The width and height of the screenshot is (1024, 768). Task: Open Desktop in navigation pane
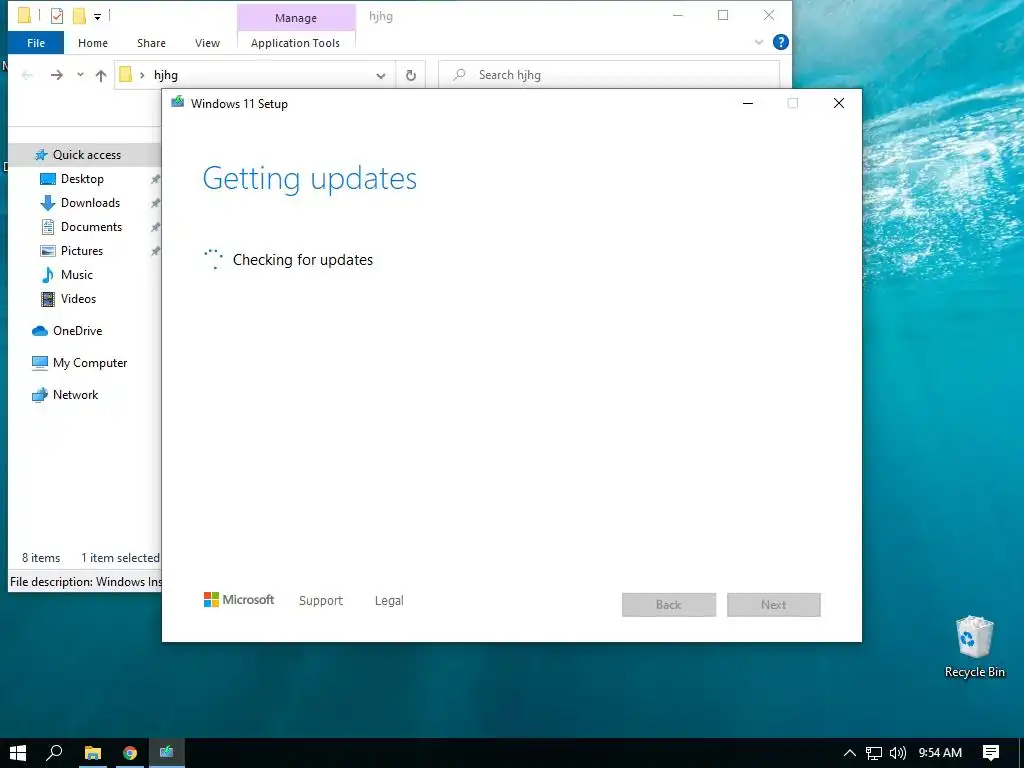82,179
